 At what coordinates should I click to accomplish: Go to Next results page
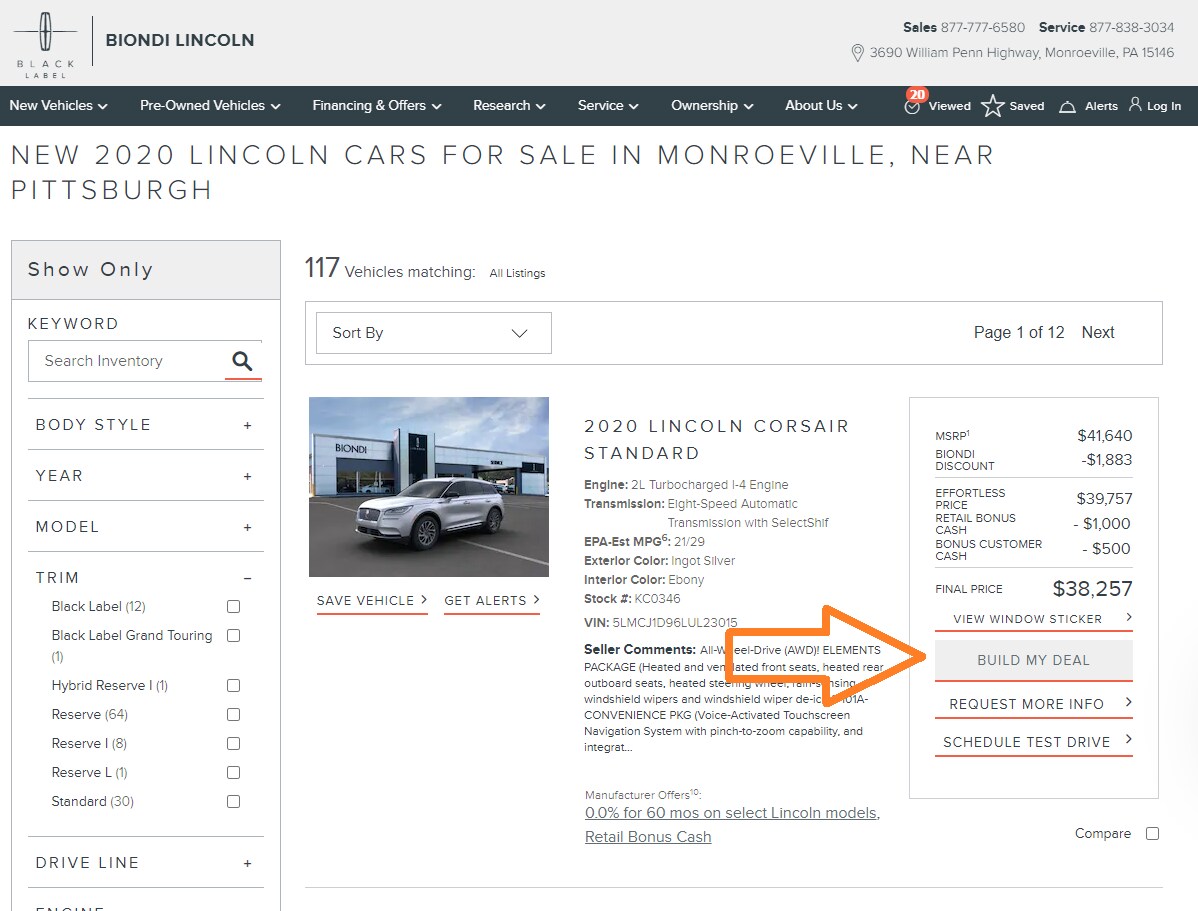pos(1097,332)
